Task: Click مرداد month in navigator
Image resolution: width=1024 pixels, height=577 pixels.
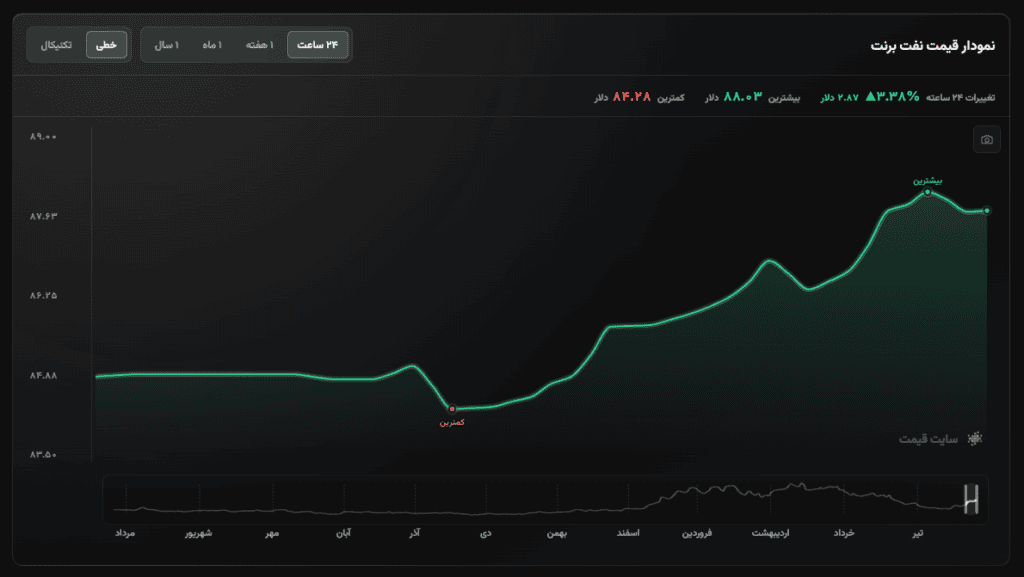Action: pos(125,533)
